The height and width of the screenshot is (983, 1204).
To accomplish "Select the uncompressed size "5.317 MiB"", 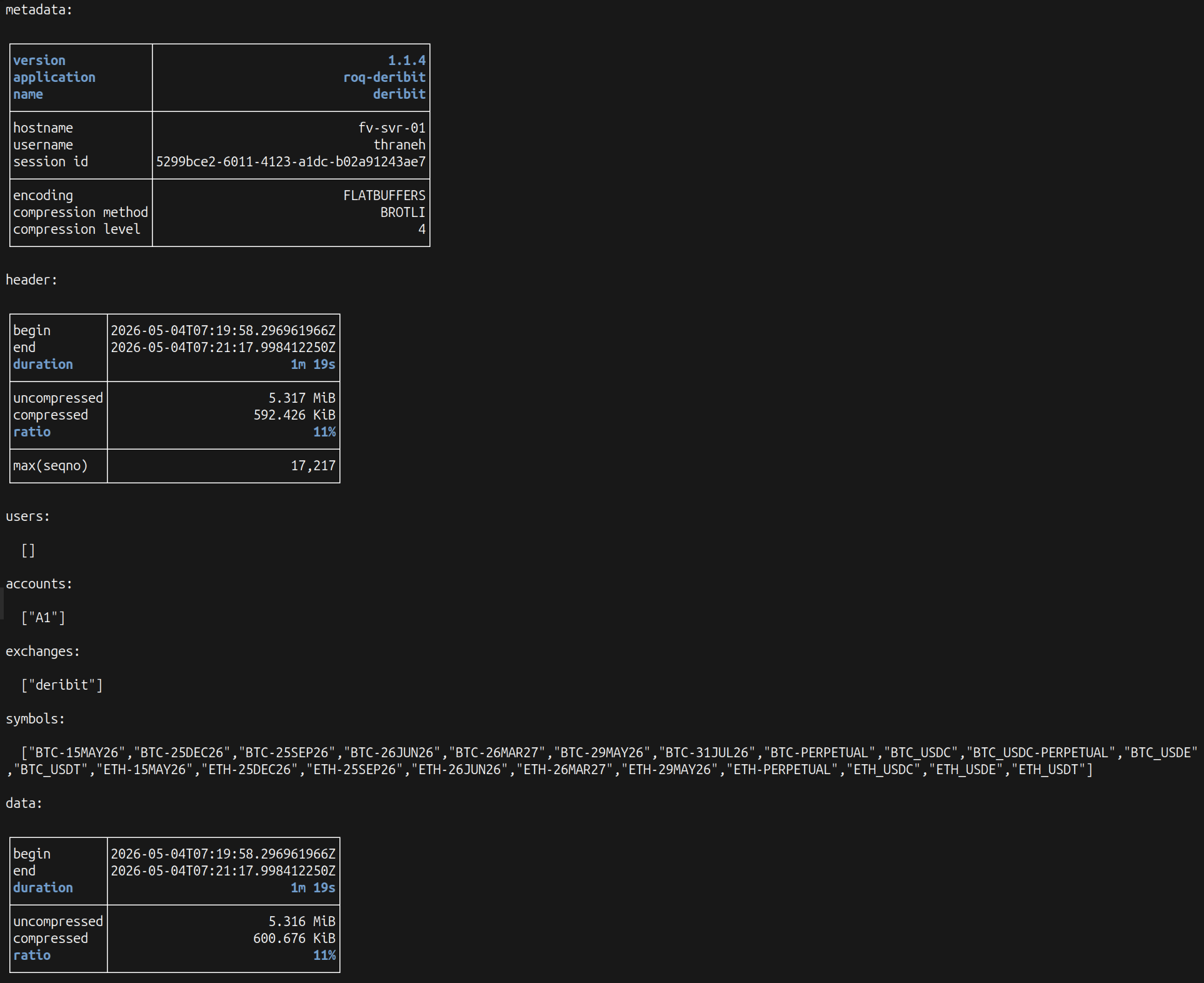I will pos(302,398).
